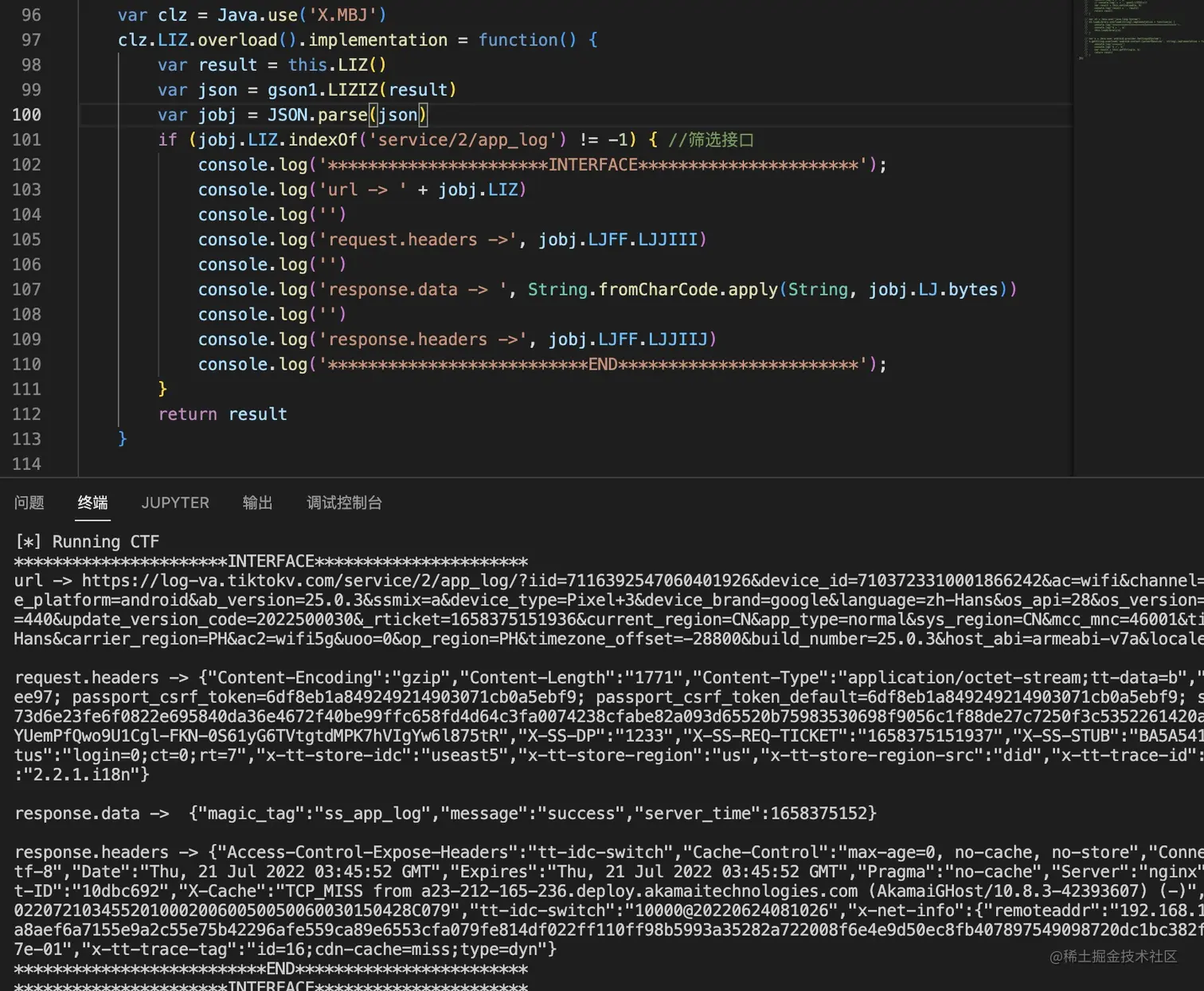Click line number 112 in the gutter
The height and width of the screenshot is (991, 1204).
(x=26, y=414)
